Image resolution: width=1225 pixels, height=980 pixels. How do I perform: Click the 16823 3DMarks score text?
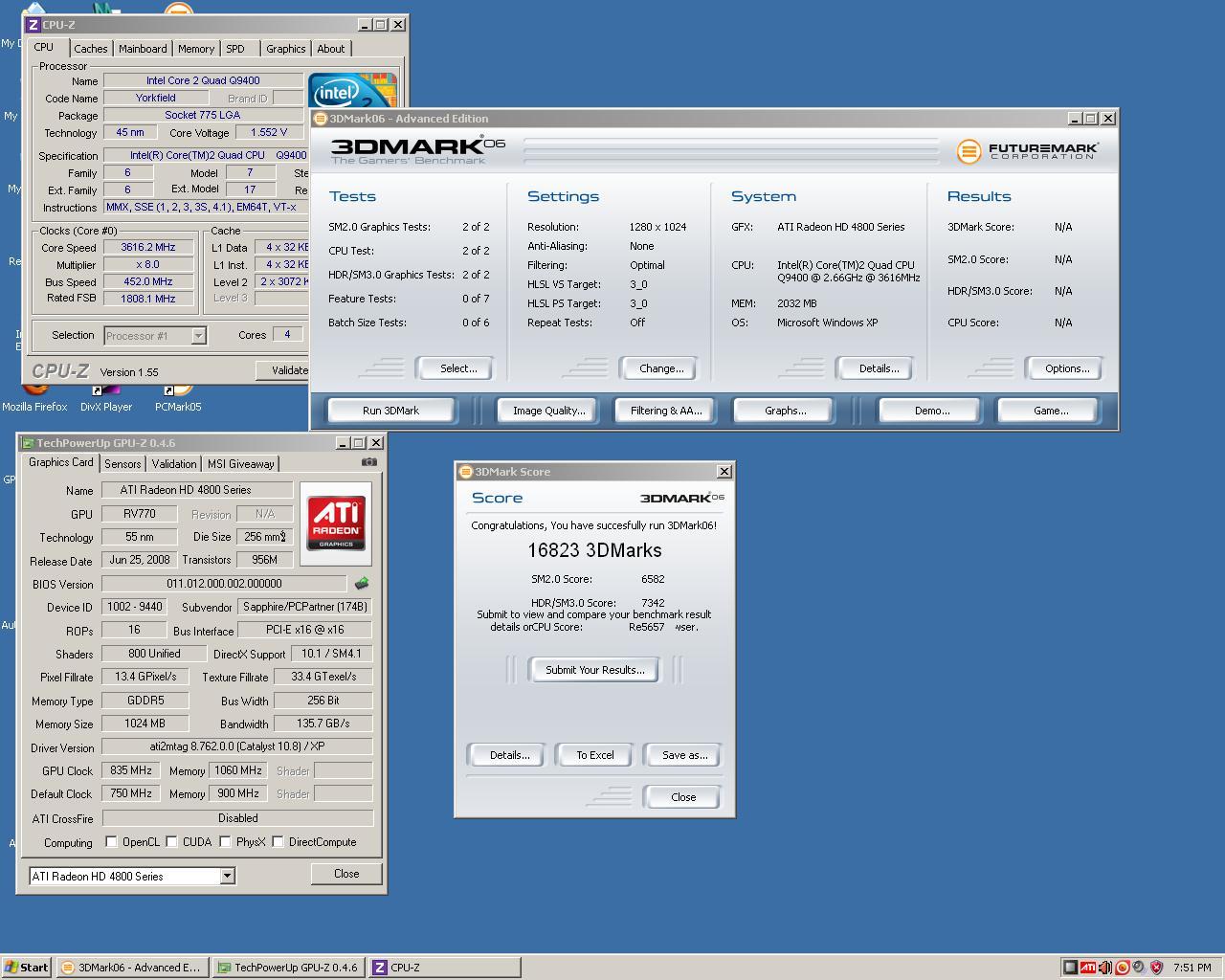pyautogui.click(x=594, y=550)
